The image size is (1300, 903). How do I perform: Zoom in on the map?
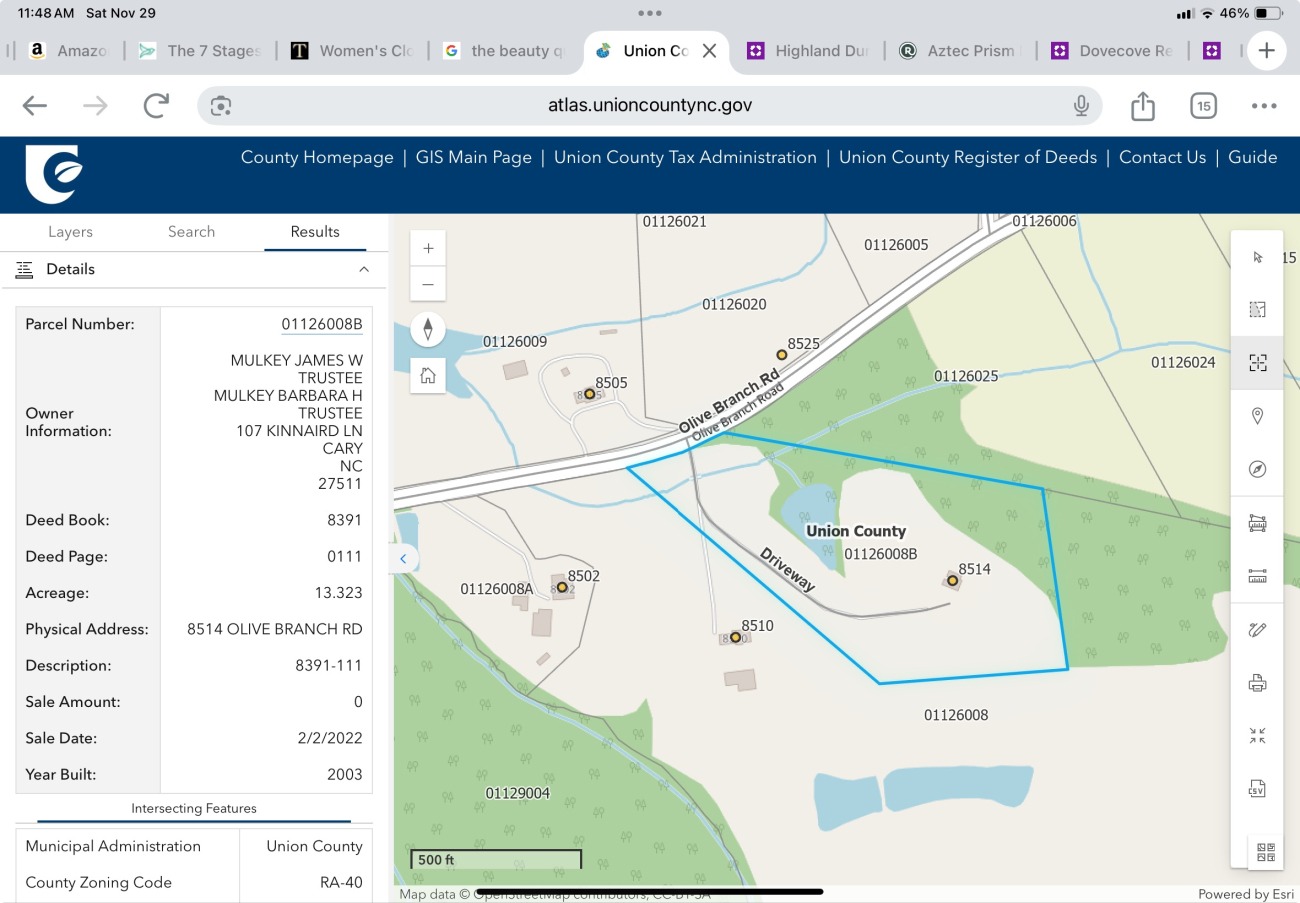pyautogui.click(x=428, y=248)
